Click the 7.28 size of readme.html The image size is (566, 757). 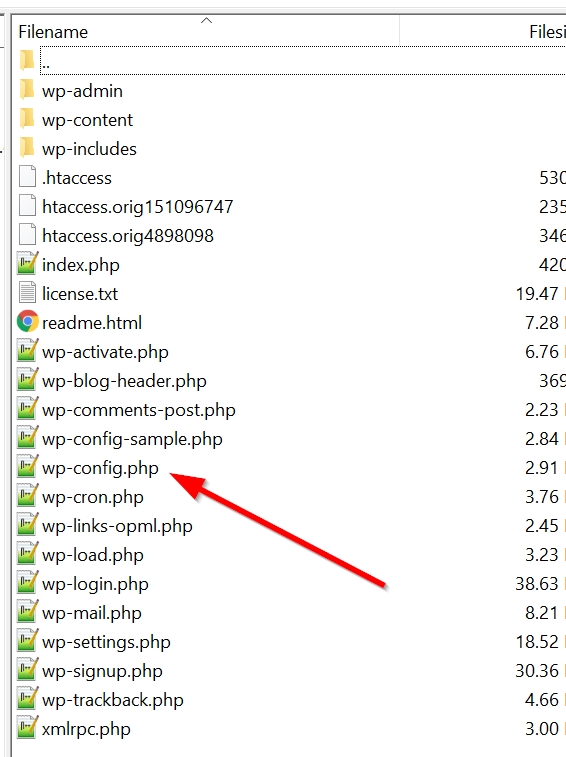(x=542, y=322)
